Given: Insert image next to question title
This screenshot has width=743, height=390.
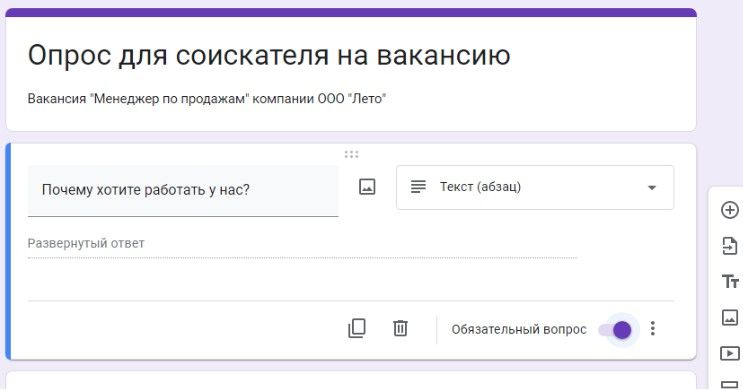Looking at the screenshot, I should [367, 187].
